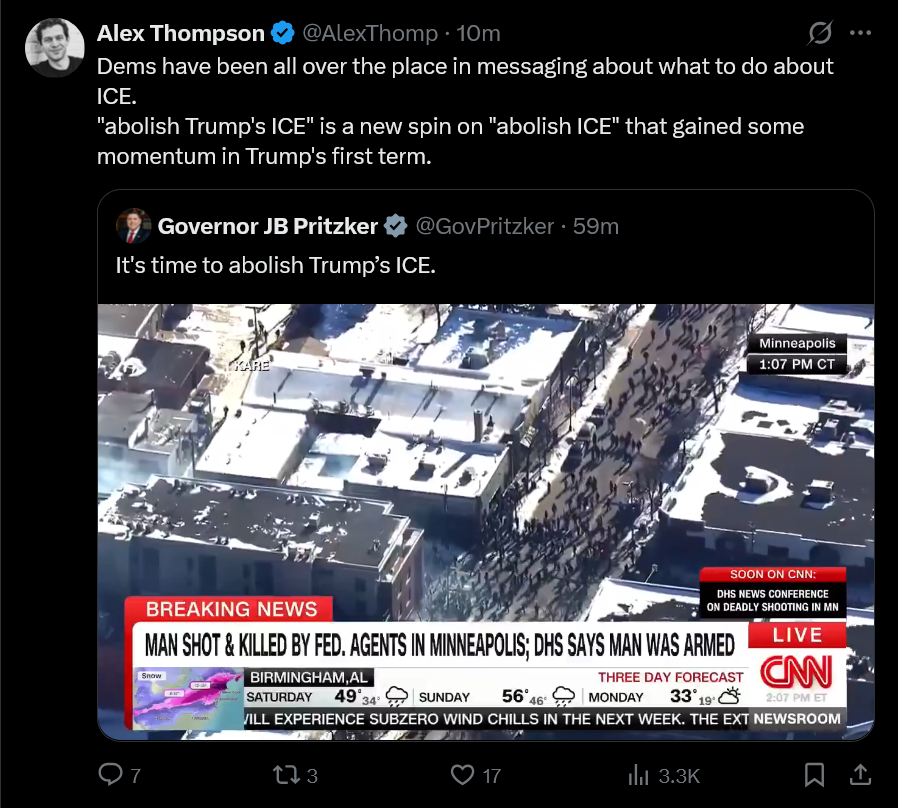
Task: Bookmark this post
Action: (814, 775)
